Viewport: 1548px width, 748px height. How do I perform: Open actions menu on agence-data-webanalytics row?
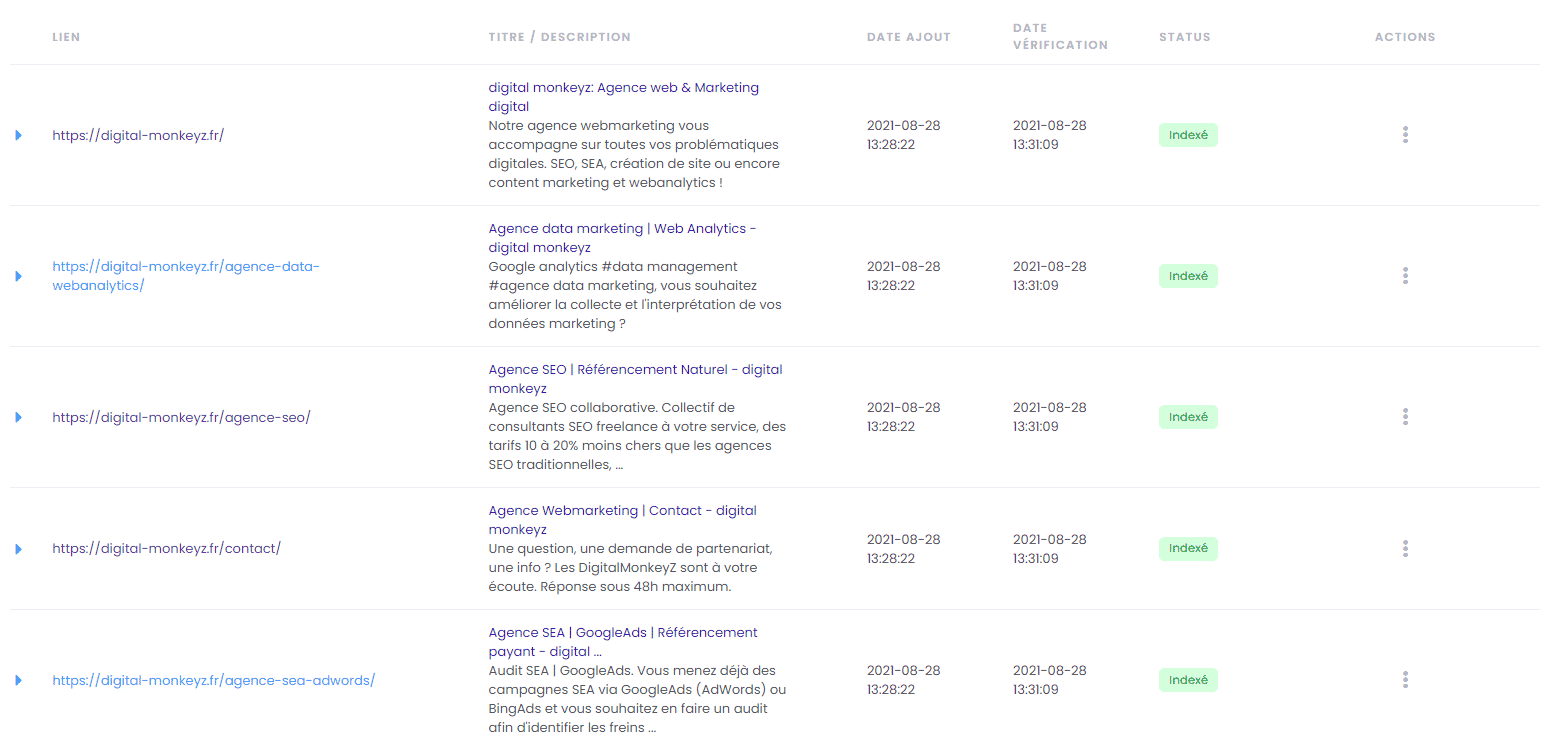pos(1405,275)
